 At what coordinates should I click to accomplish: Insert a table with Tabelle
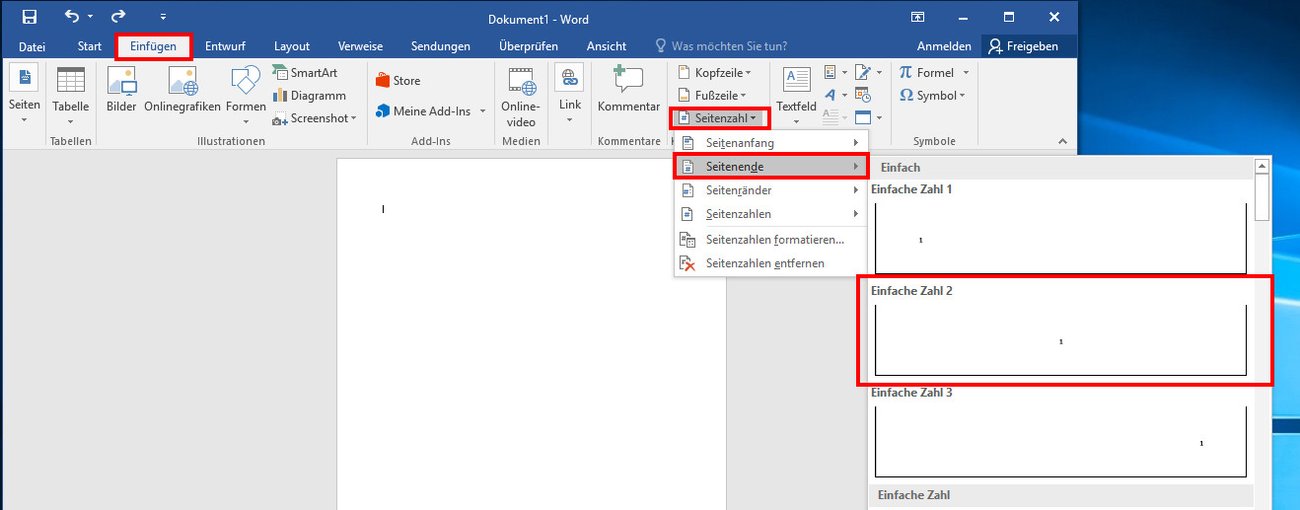(71, 97)
